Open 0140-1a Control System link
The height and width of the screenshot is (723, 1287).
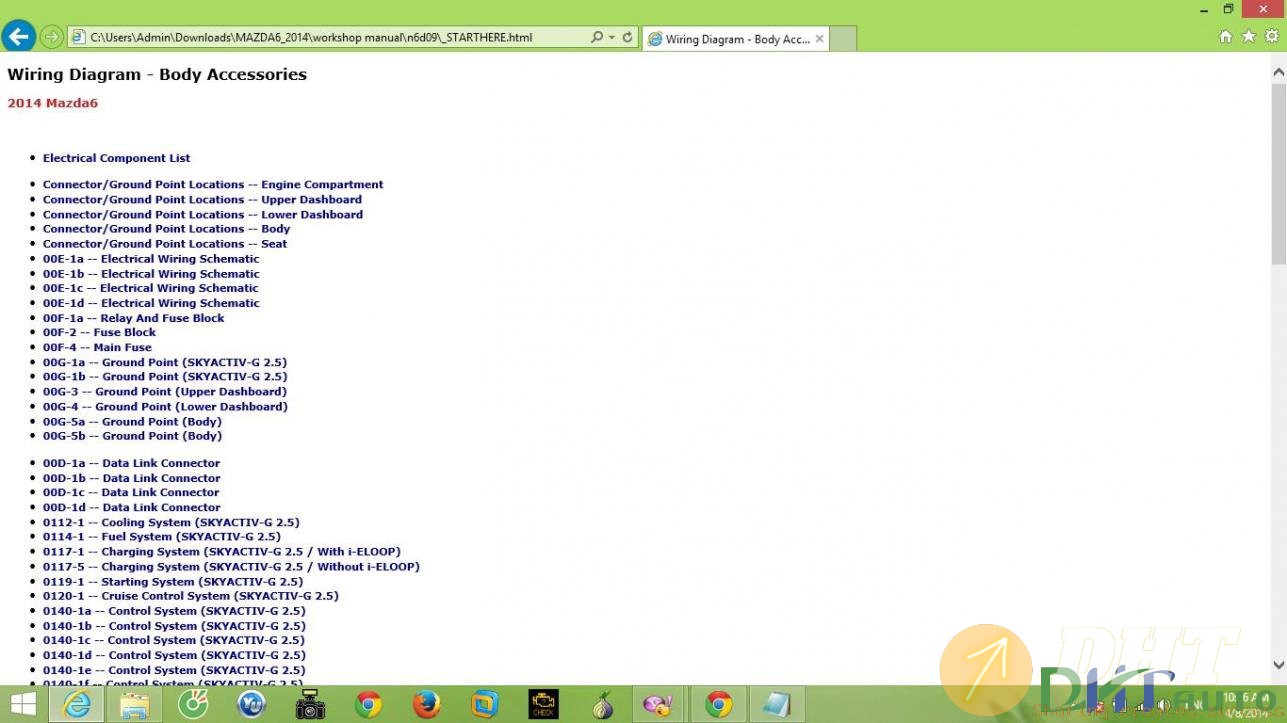pos(174,610)
